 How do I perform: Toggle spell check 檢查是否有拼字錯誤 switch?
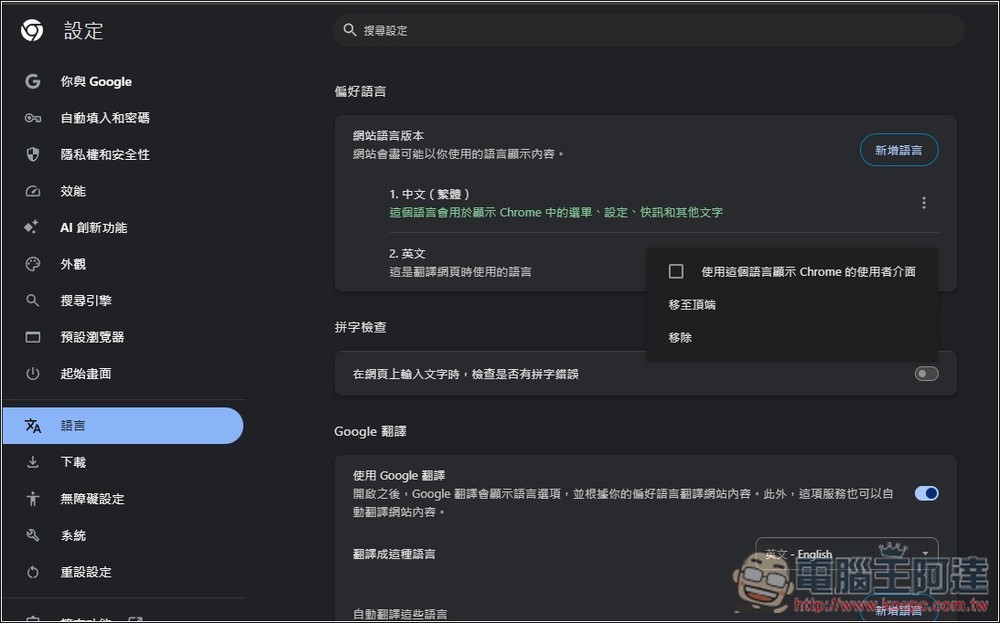[926, 374]
